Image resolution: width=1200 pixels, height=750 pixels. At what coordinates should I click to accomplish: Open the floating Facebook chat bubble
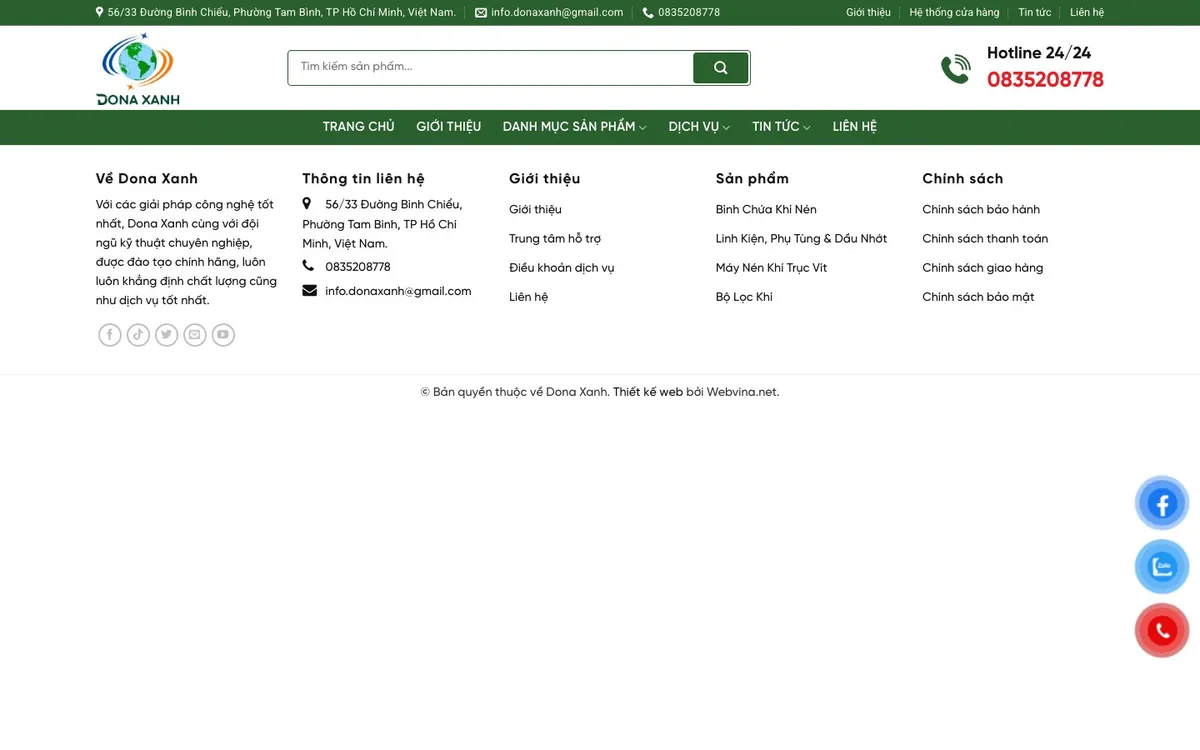[1162, 503]
